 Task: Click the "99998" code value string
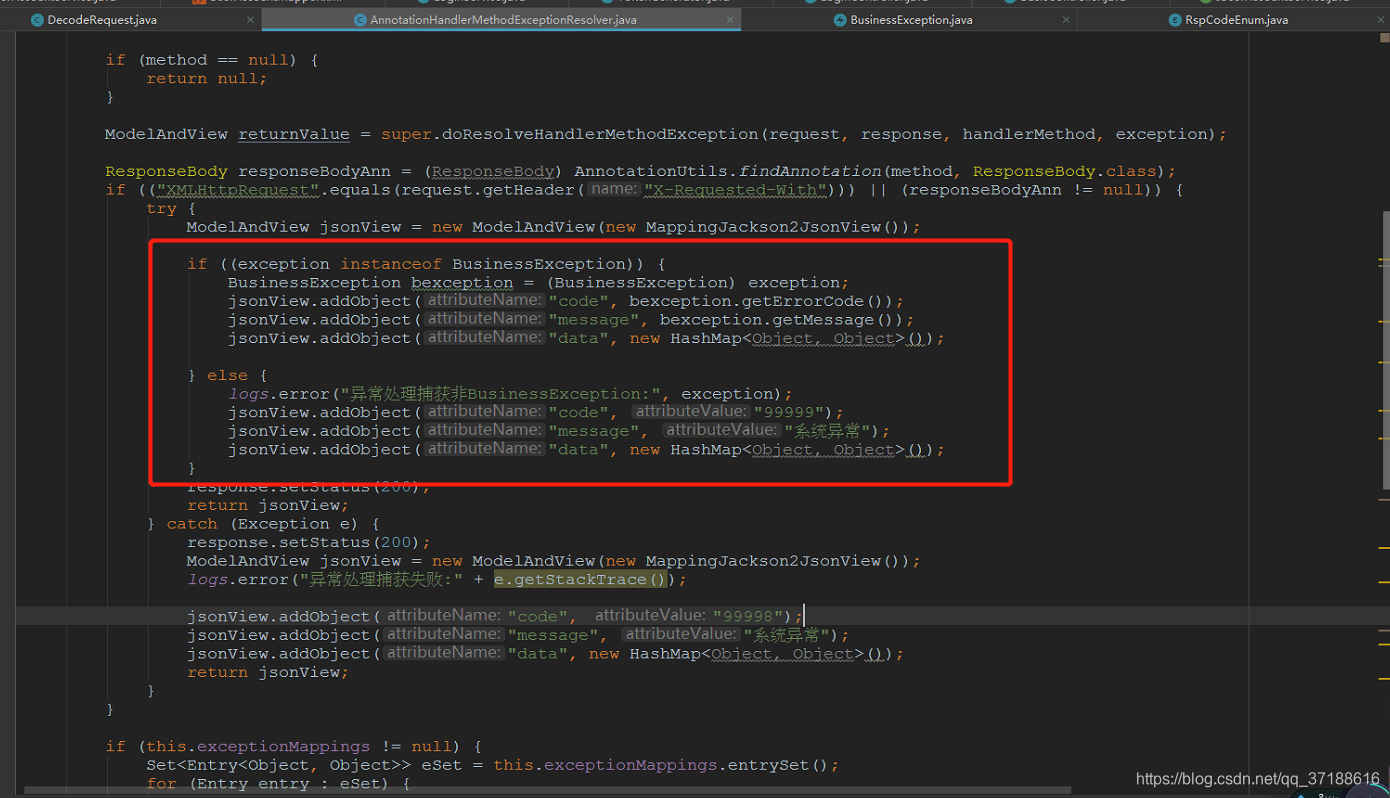[x=748, y=616]
